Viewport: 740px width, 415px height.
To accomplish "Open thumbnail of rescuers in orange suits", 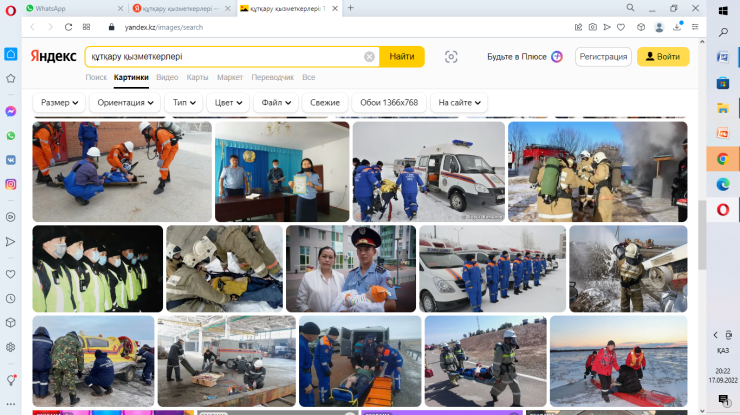I will point(122,172).
